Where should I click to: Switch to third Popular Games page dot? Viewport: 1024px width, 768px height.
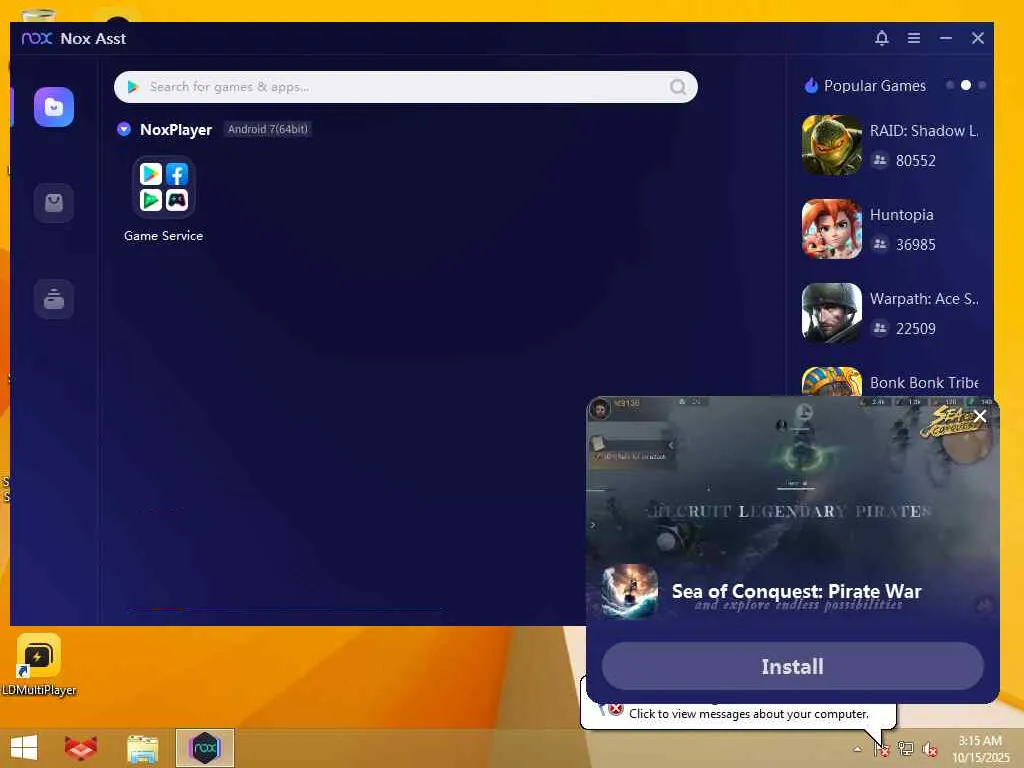coord(982,85)
